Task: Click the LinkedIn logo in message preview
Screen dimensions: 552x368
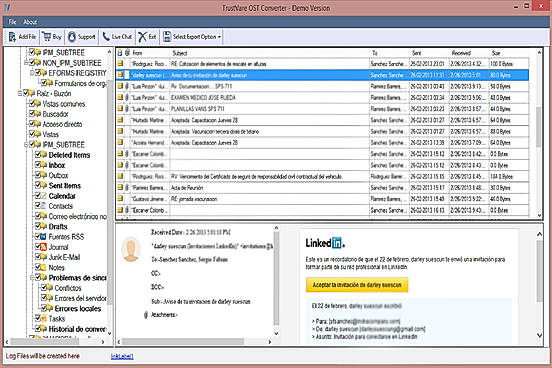Action: (x=325, y=243)
